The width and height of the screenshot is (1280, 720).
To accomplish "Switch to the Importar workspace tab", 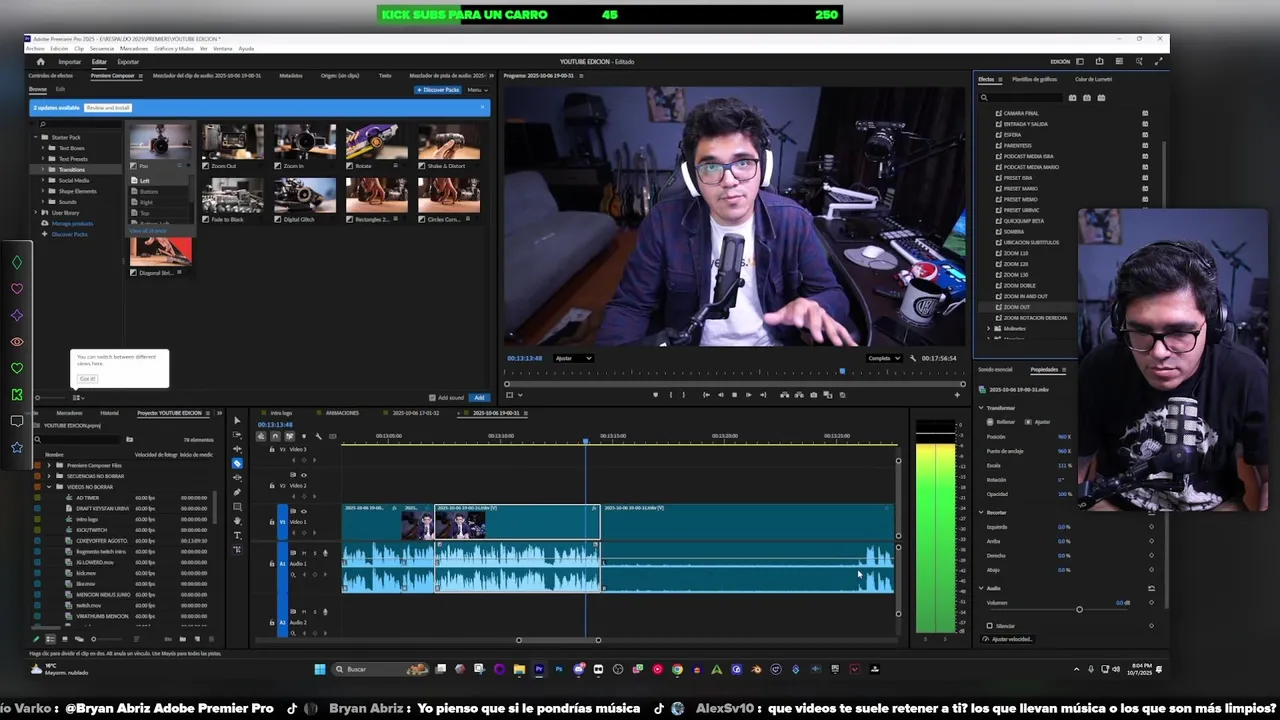I will [x=69, y=62].
